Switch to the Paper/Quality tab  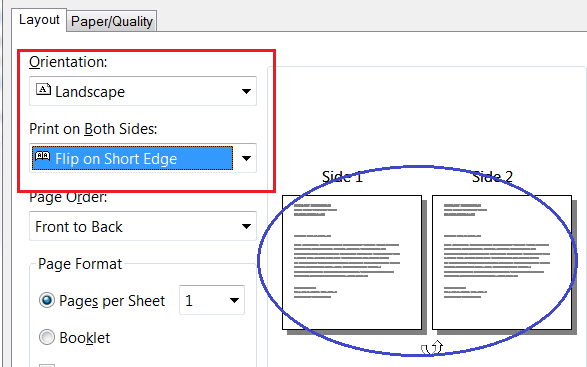[x=112, y=21]
